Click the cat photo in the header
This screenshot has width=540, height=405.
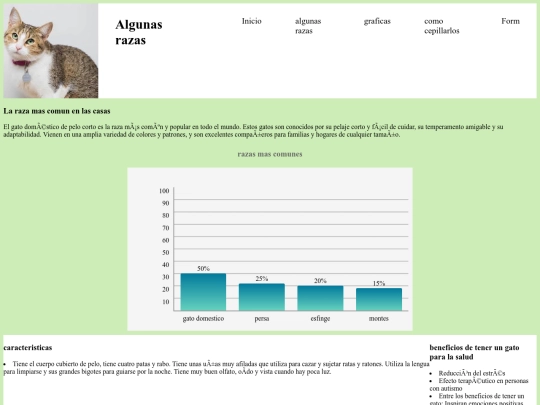point(51,51)
